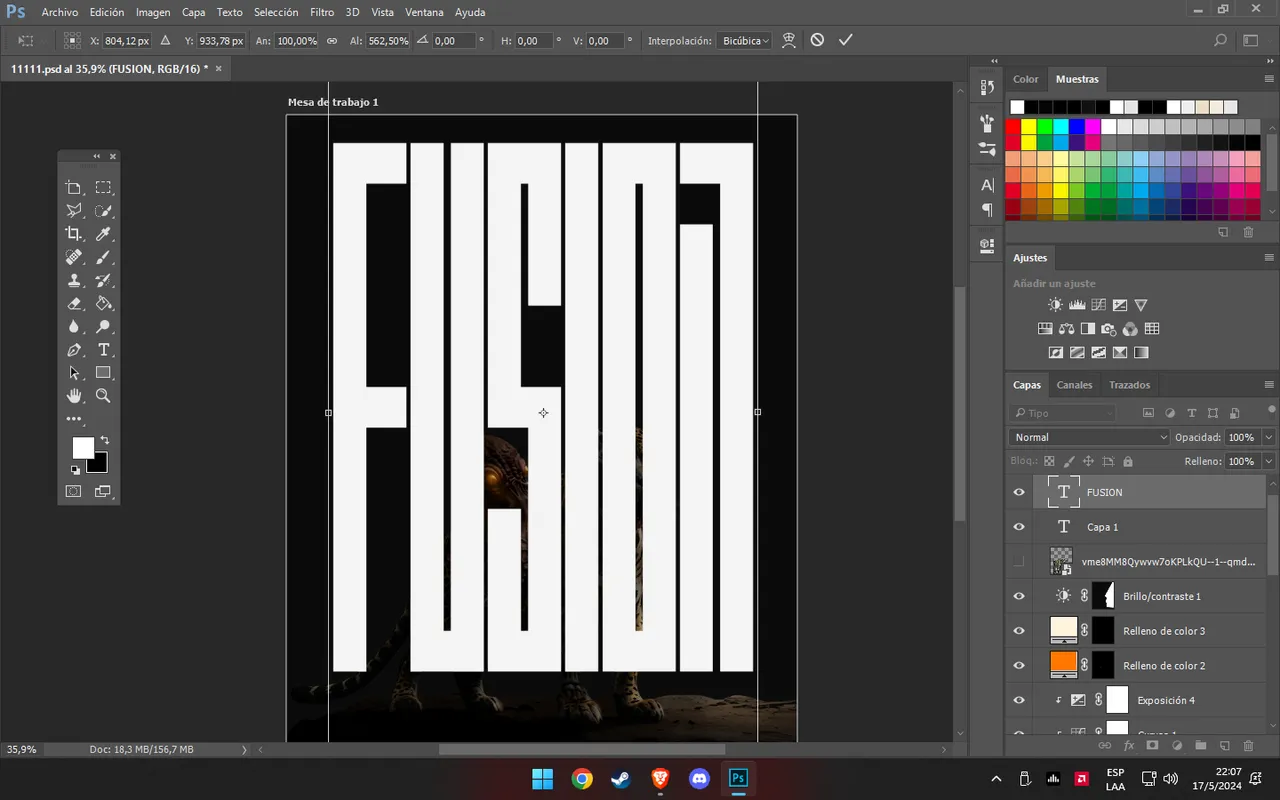The height and width of the screenshot is (800, 1280).
Task: Swap foreground and background colors arrow
Action: coord(104,440)
